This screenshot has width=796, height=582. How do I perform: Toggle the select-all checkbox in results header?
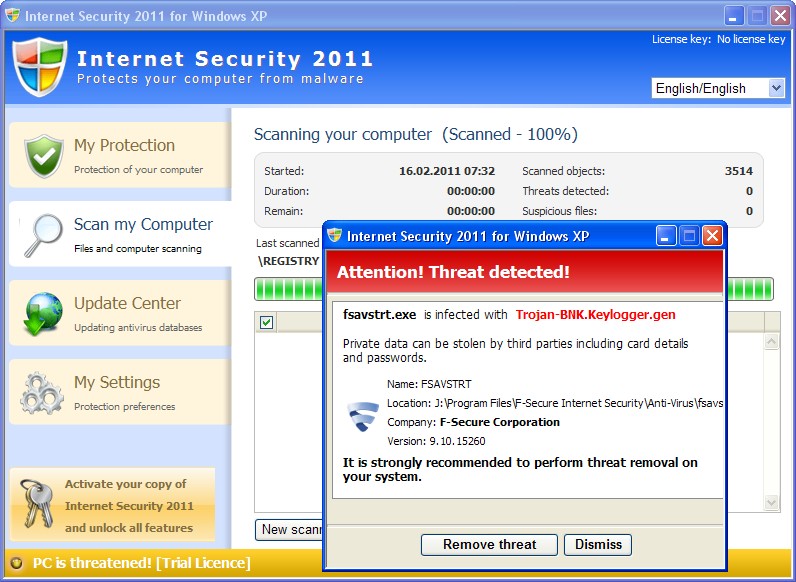(x=266, y=322)
